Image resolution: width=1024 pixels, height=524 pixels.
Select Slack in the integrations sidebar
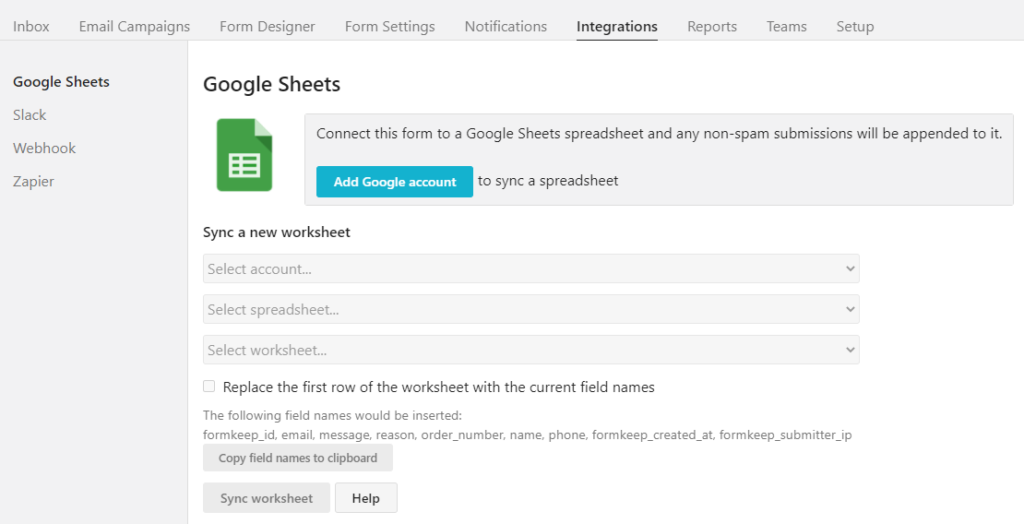(x=30, y=115)
